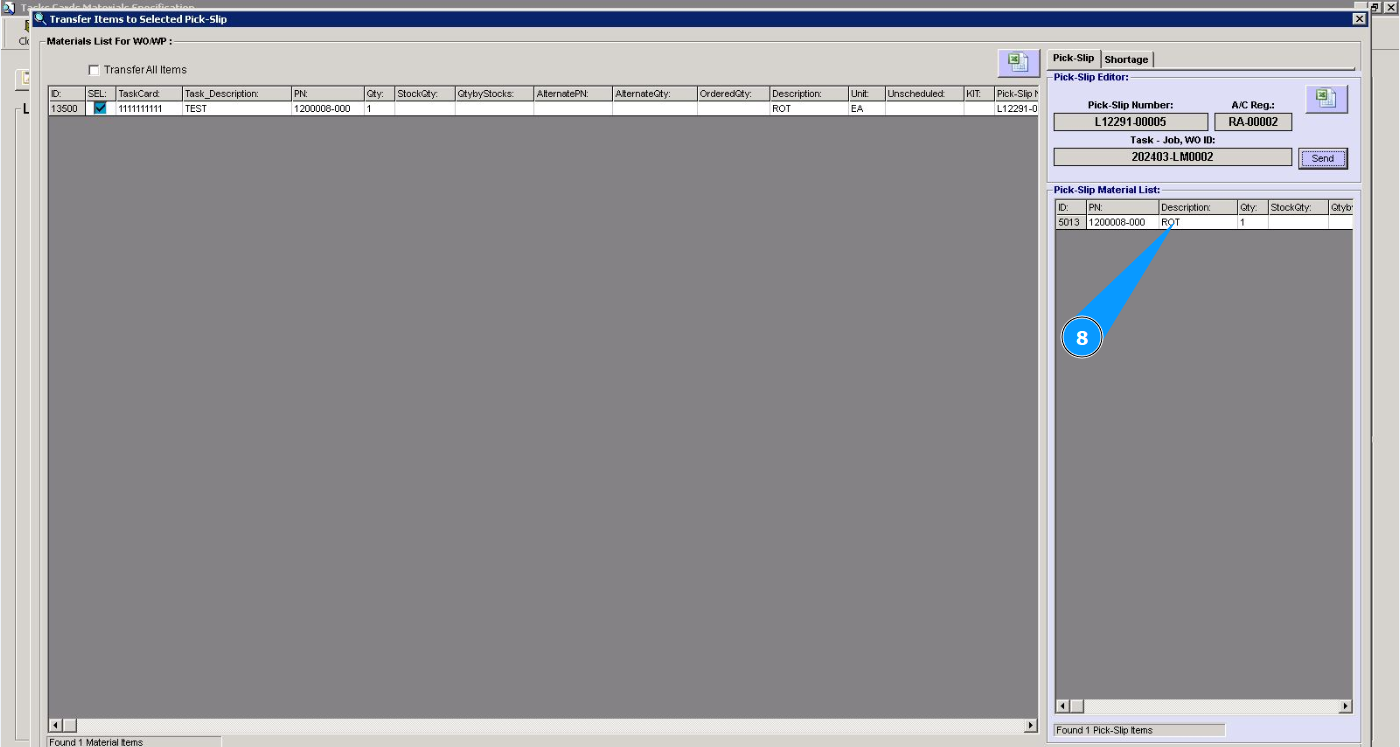Click PN column header in materials list
This screenshot has width=1400, height=747.
pyautogui.click(x=327, y=94)
